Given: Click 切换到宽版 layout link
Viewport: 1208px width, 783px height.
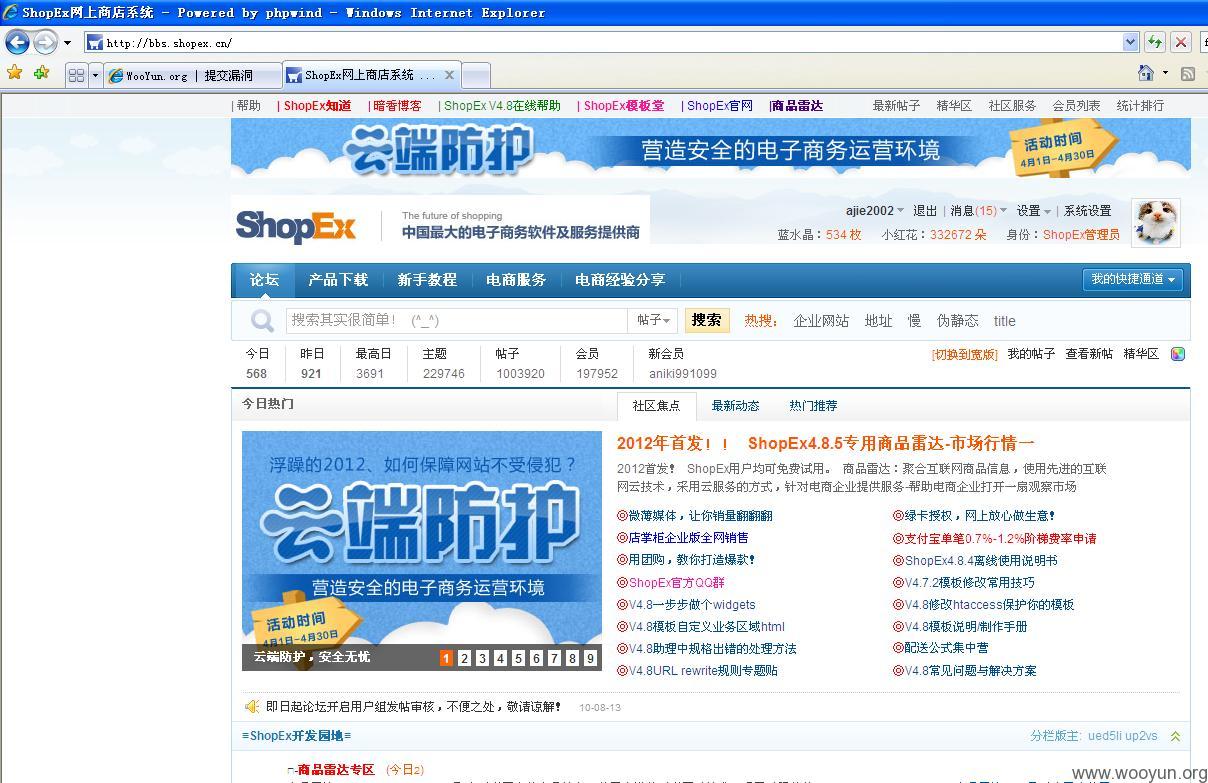Looking at the screenshot, I should (x=964, y=354).
